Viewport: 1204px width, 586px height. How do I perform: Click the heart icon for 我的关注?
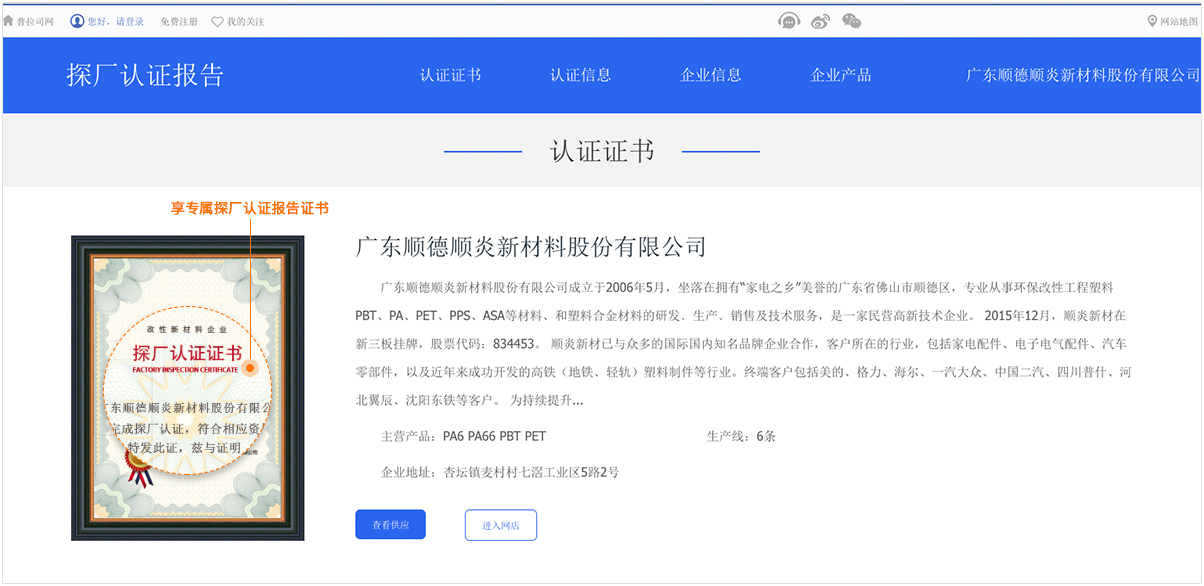coord(217,21)
